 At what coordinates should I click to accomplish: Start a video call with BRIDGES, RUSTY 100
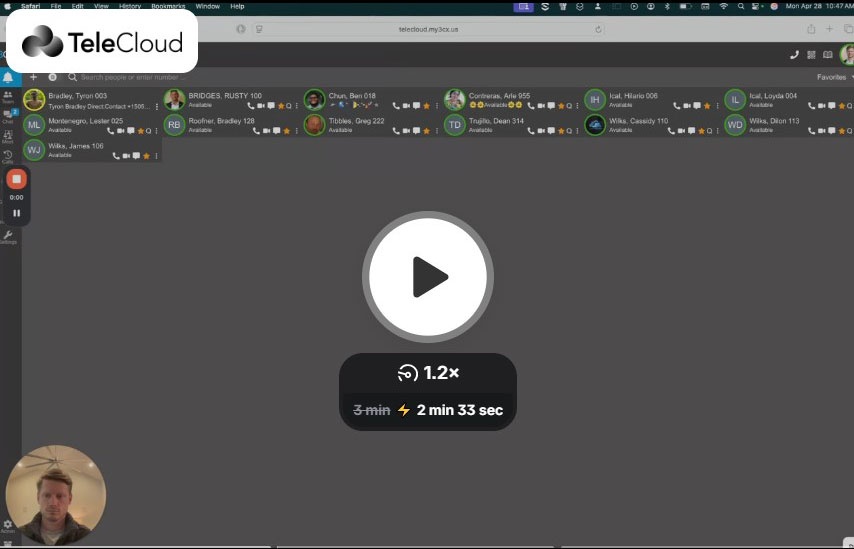261,106
